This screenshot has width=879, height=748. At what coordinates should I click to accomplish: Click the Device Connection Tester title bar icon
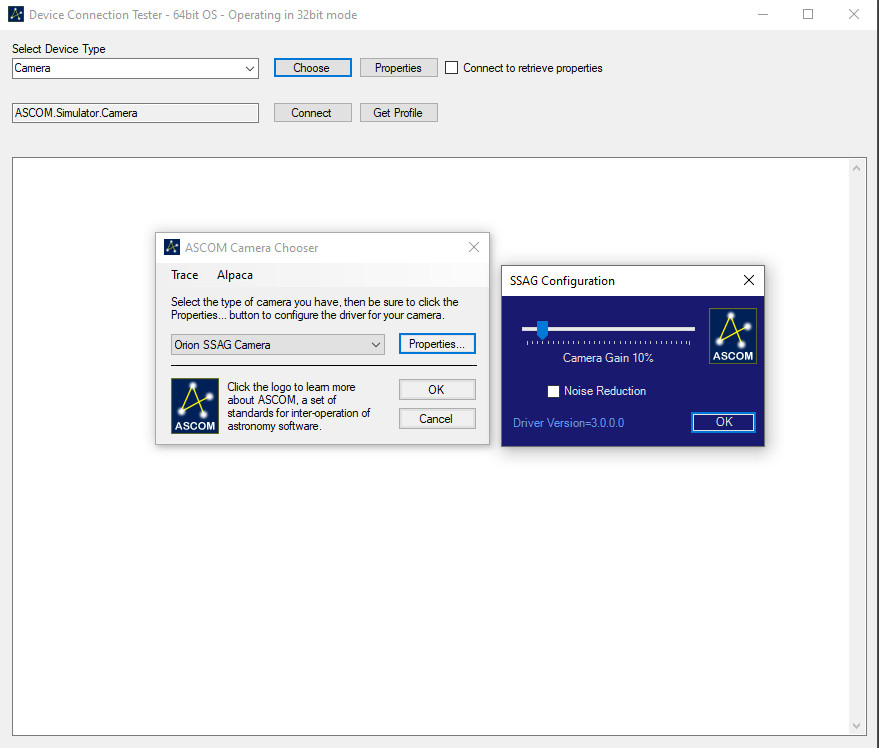[x=16, y=14]
